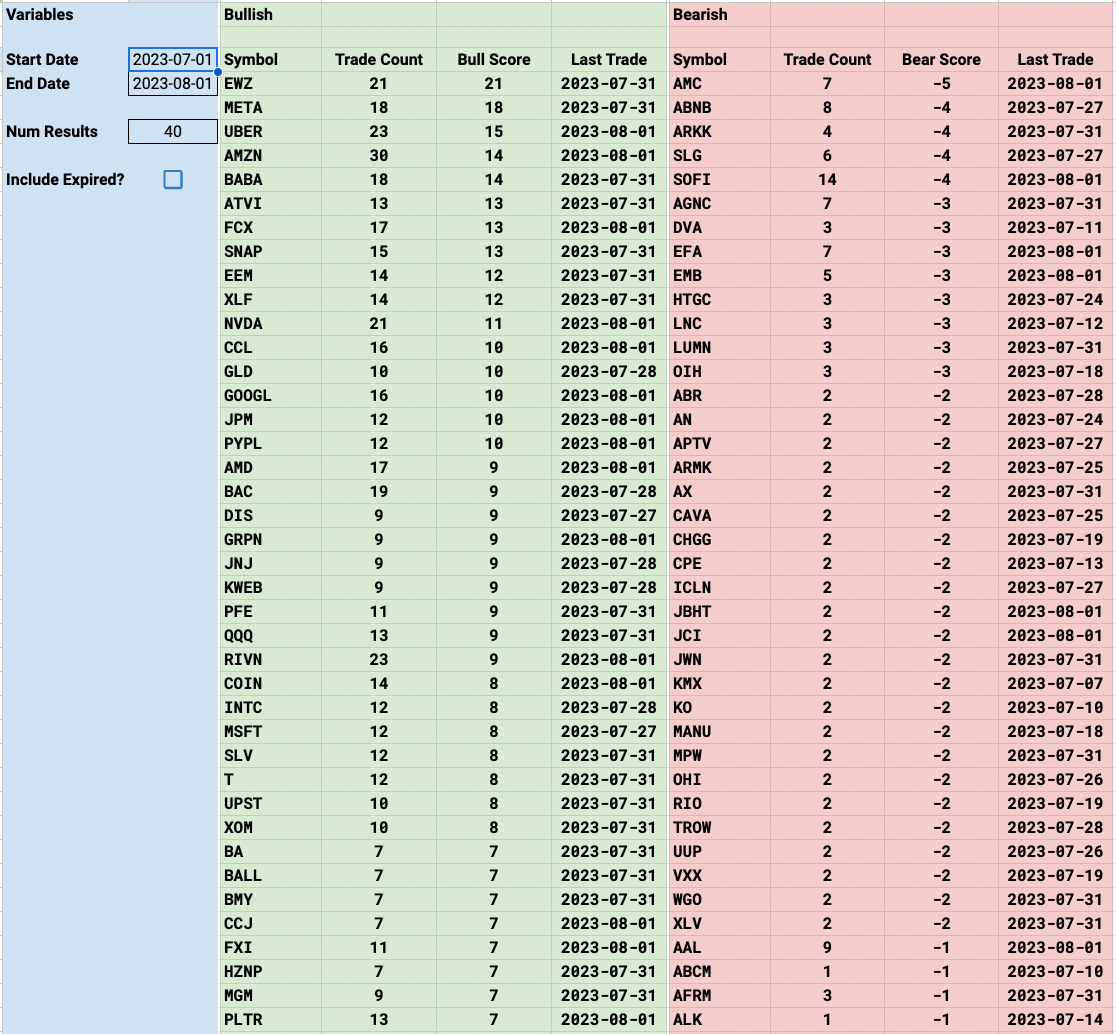Select the MANU symbol cell
This screenshot has height=1034, width=1116.
point(720,732)
